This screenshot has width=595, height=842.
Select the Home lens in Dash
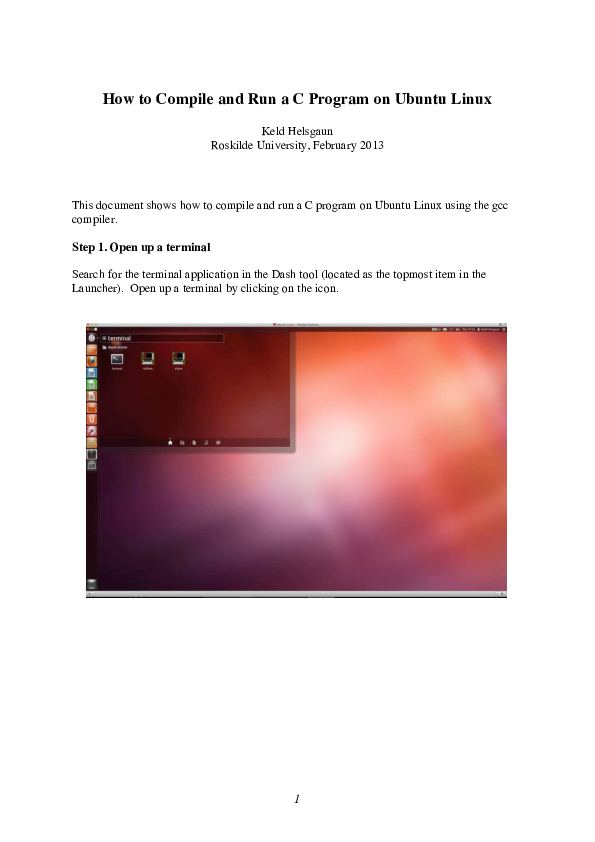[x=170, y=442]
